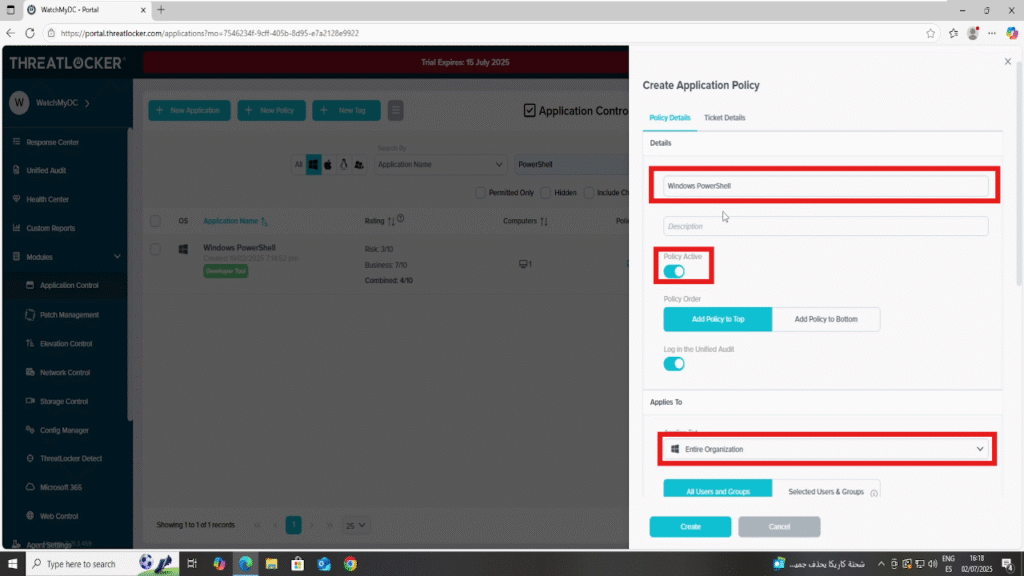The height and width of the screenshot is (576, 1024).
Task: Open the Network Control module
Action: pyautogui.click(x=65, y=372)
